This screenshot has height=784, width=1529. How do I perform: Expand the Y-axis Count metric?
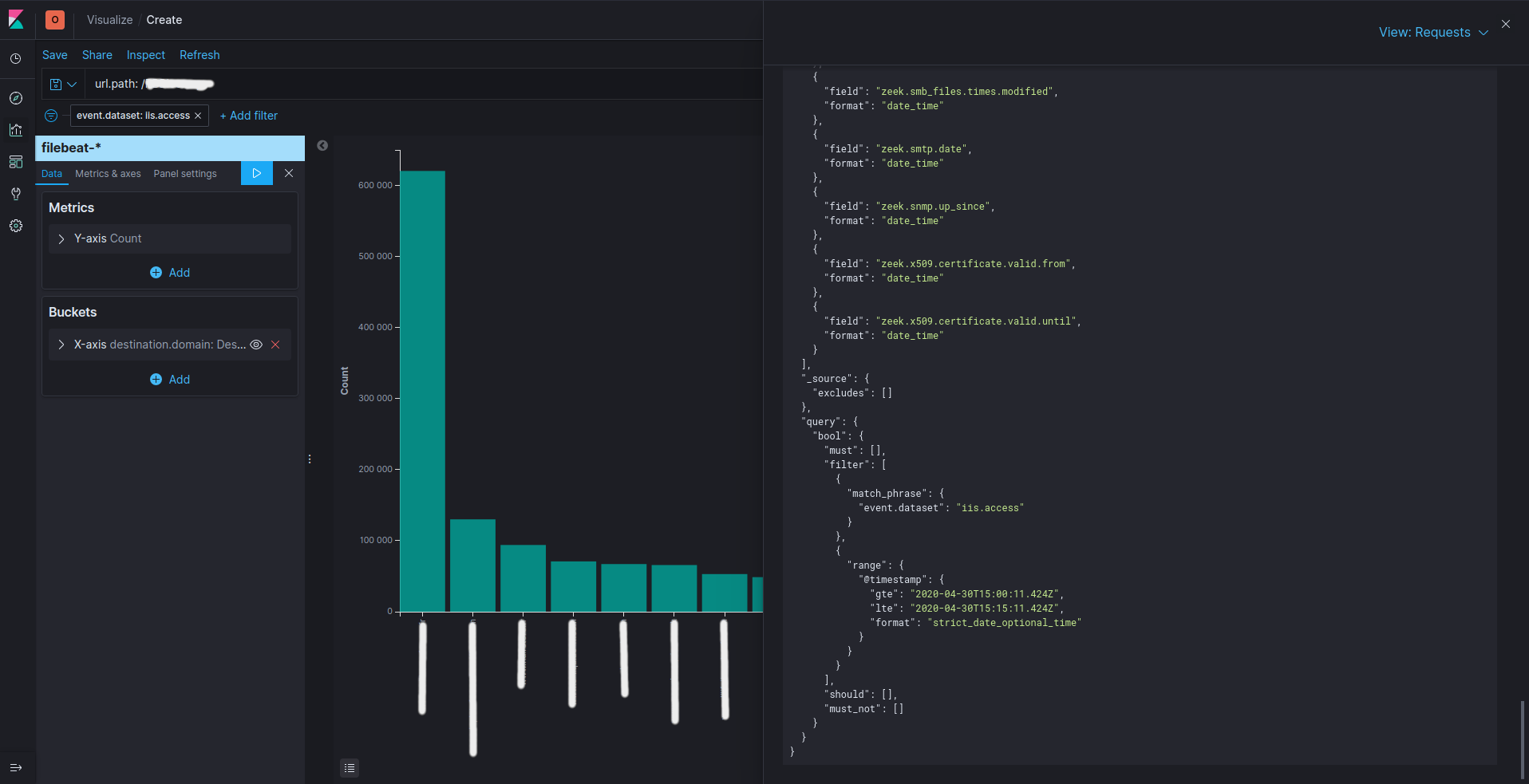pyautogui.click(x=61, y=239)
